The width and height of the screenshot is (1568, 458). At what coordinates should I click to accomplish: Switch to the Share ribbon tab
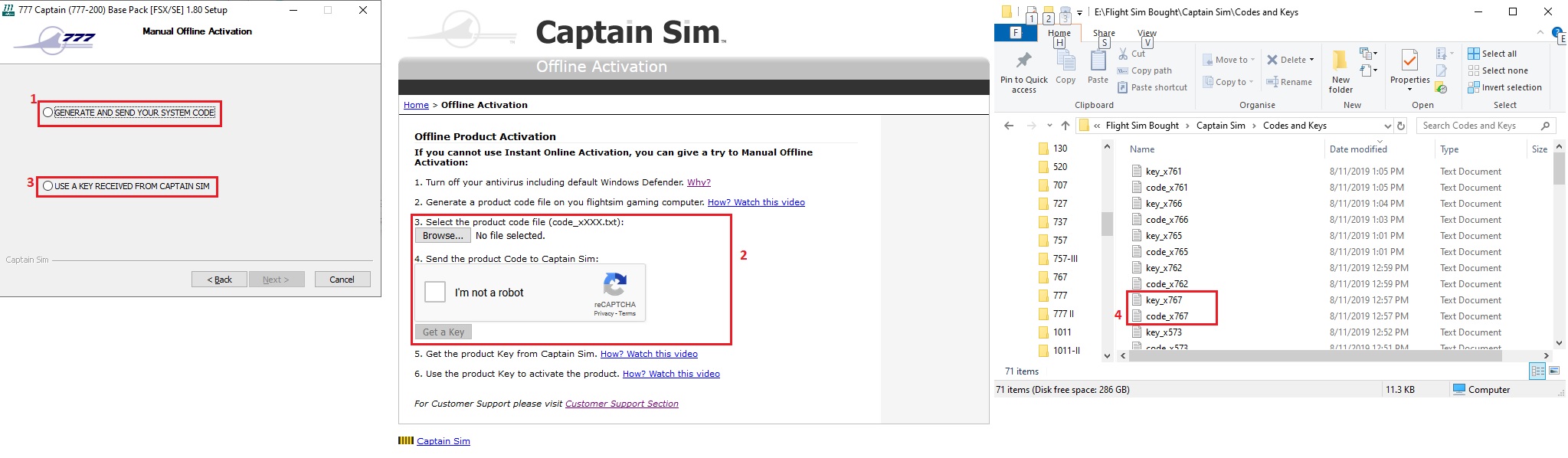(x=1103, y=33)
